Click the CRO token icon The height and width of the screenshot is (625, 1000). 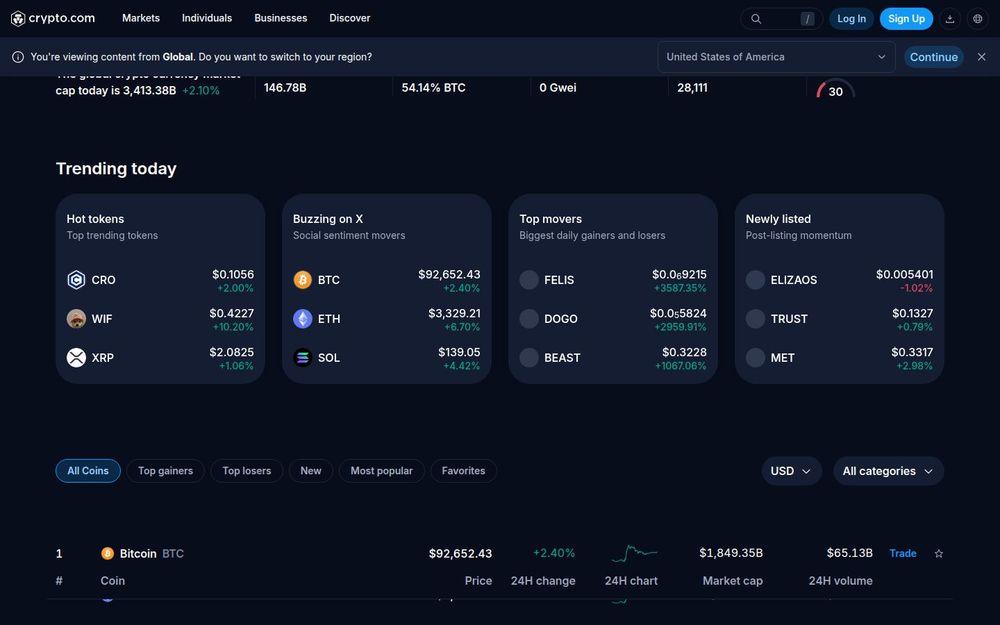[x=77, y=280]
